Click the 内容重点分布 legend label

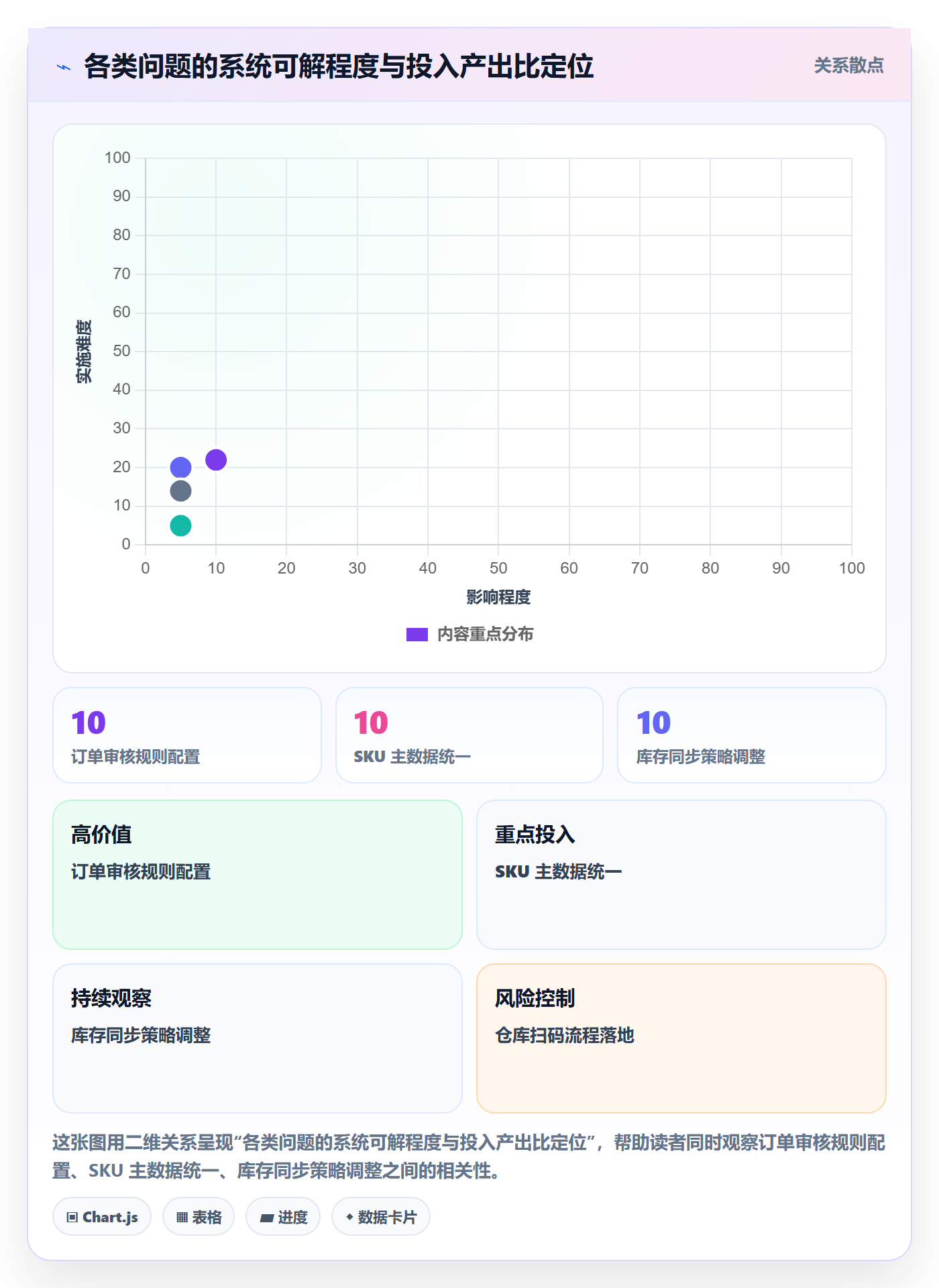[x=485, y=635]
